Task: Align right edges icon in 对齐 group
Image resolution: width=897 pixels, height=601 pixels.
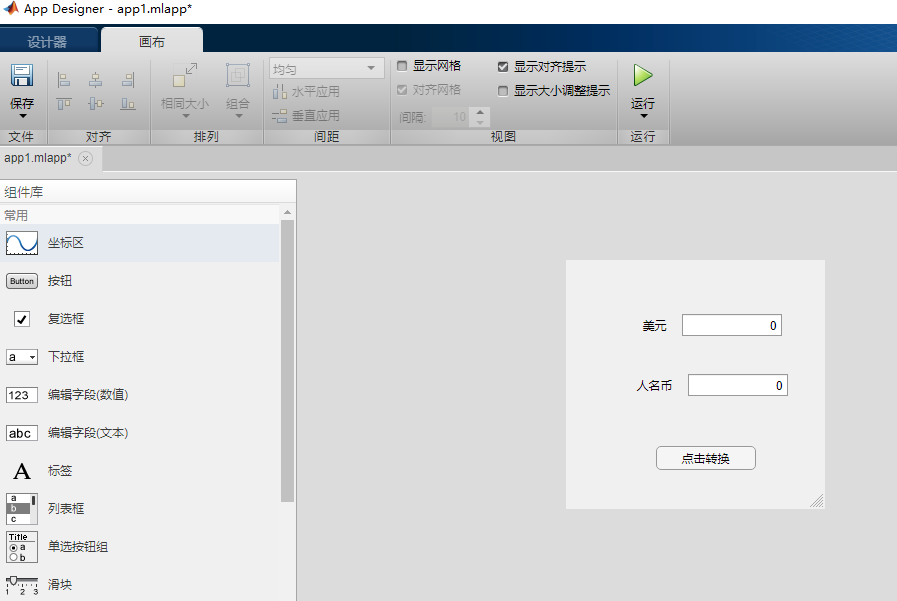Action: (x=128, y=80)
